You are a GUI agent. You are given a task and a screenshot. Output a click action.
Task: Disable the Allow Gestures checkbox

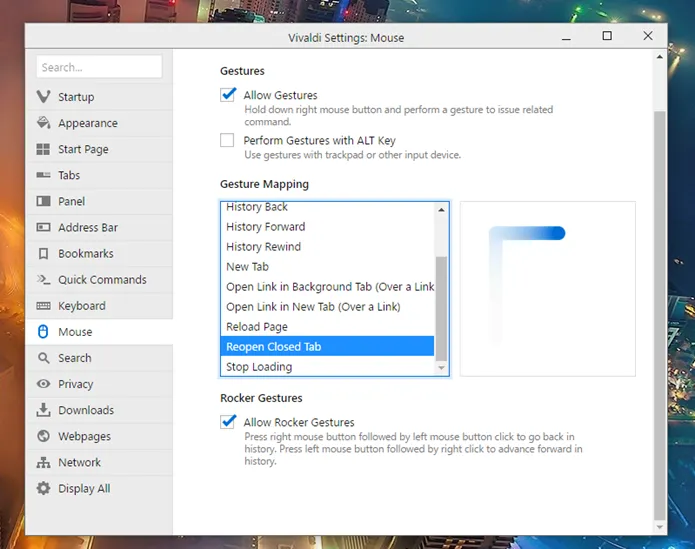coord(228,95)
